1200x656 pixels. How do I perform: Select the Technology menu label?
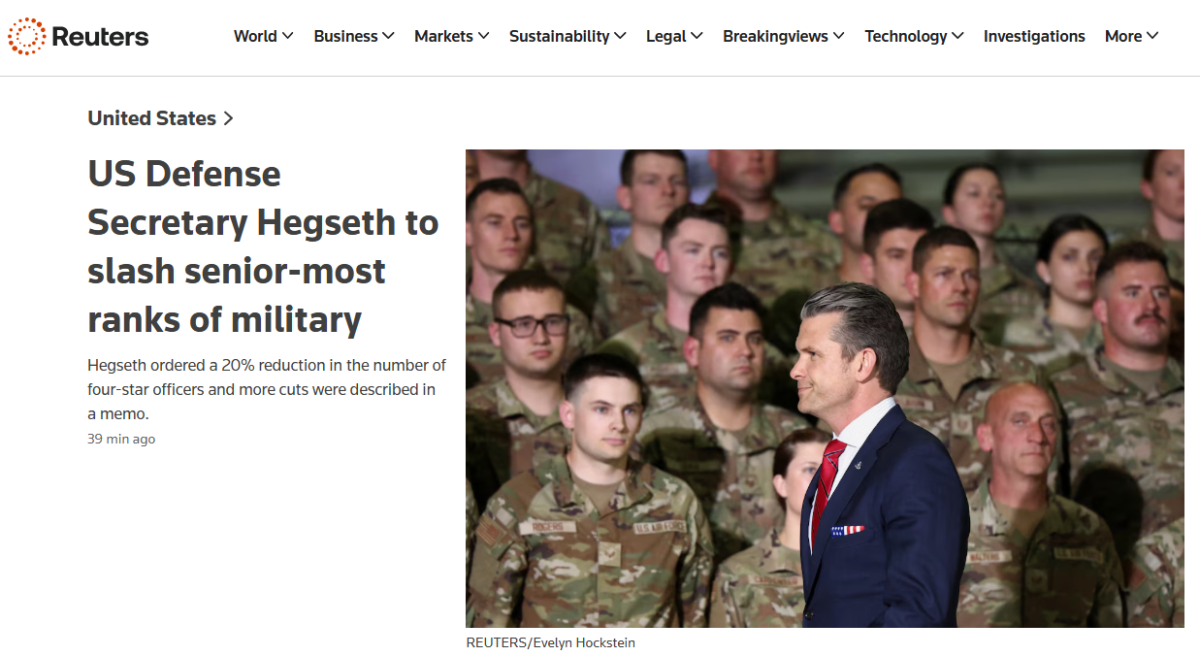tap(906, 36)
